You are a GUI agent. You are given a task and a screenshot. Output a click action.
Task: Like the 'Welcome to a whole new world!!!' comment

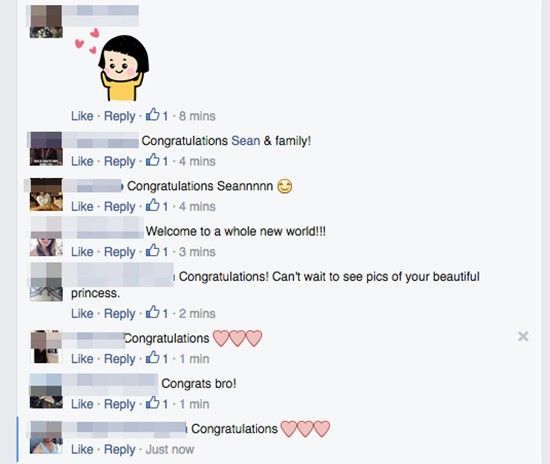[82, 252]
